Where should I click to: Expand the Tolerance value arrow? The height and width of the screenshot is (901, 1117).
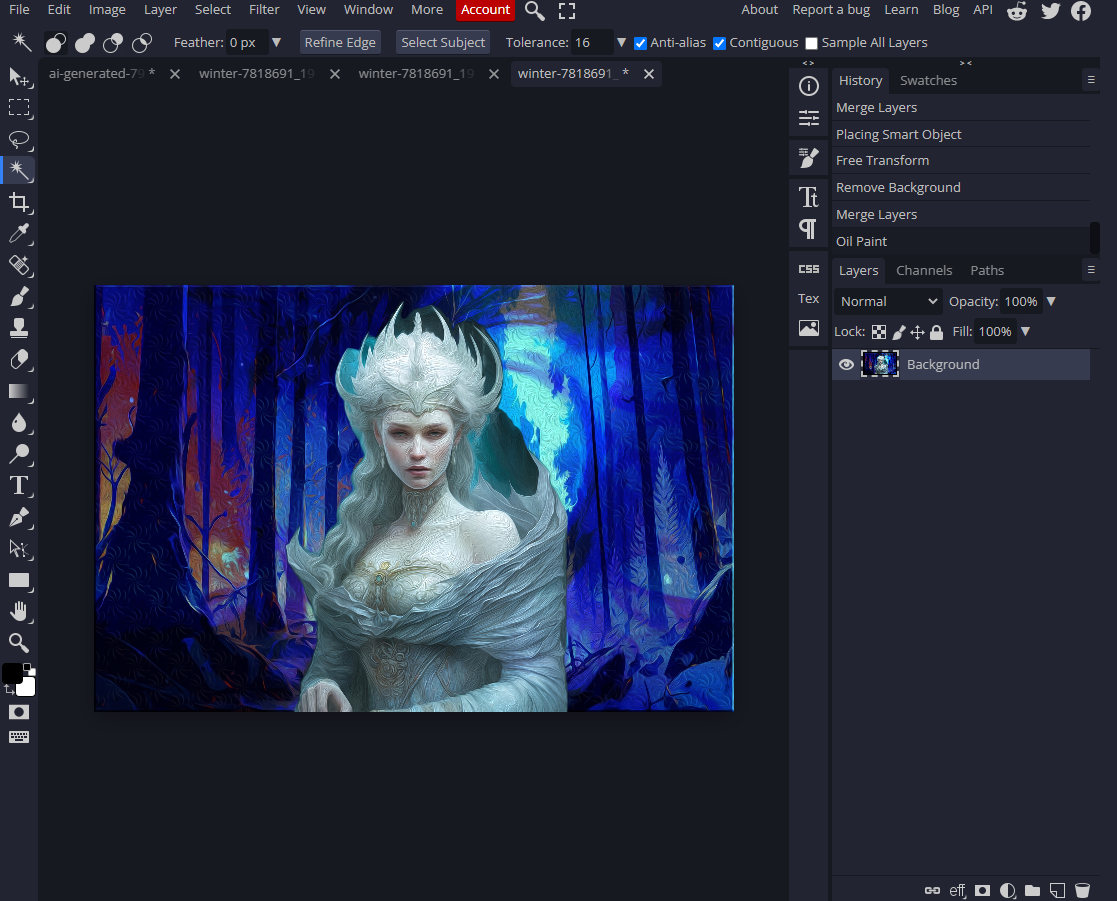click(620, 43)
